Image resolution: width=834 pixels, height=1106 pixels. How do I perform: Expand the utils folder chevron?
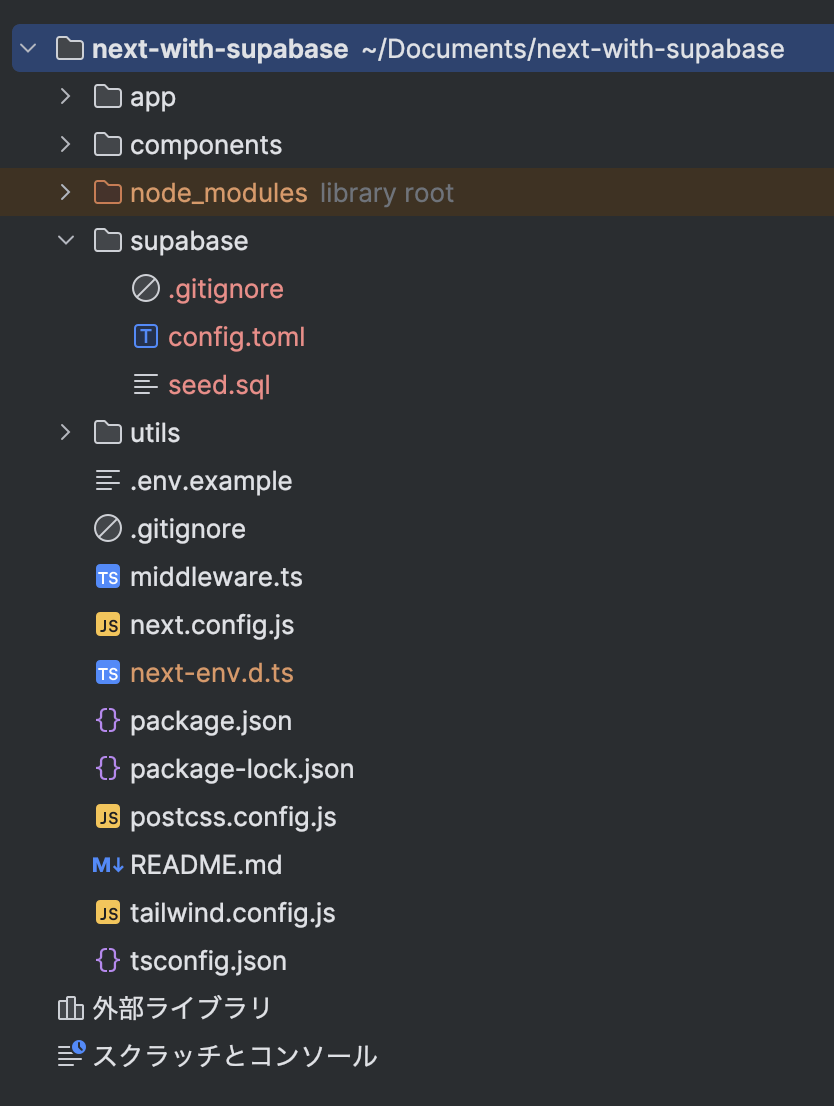pos(66,432)
